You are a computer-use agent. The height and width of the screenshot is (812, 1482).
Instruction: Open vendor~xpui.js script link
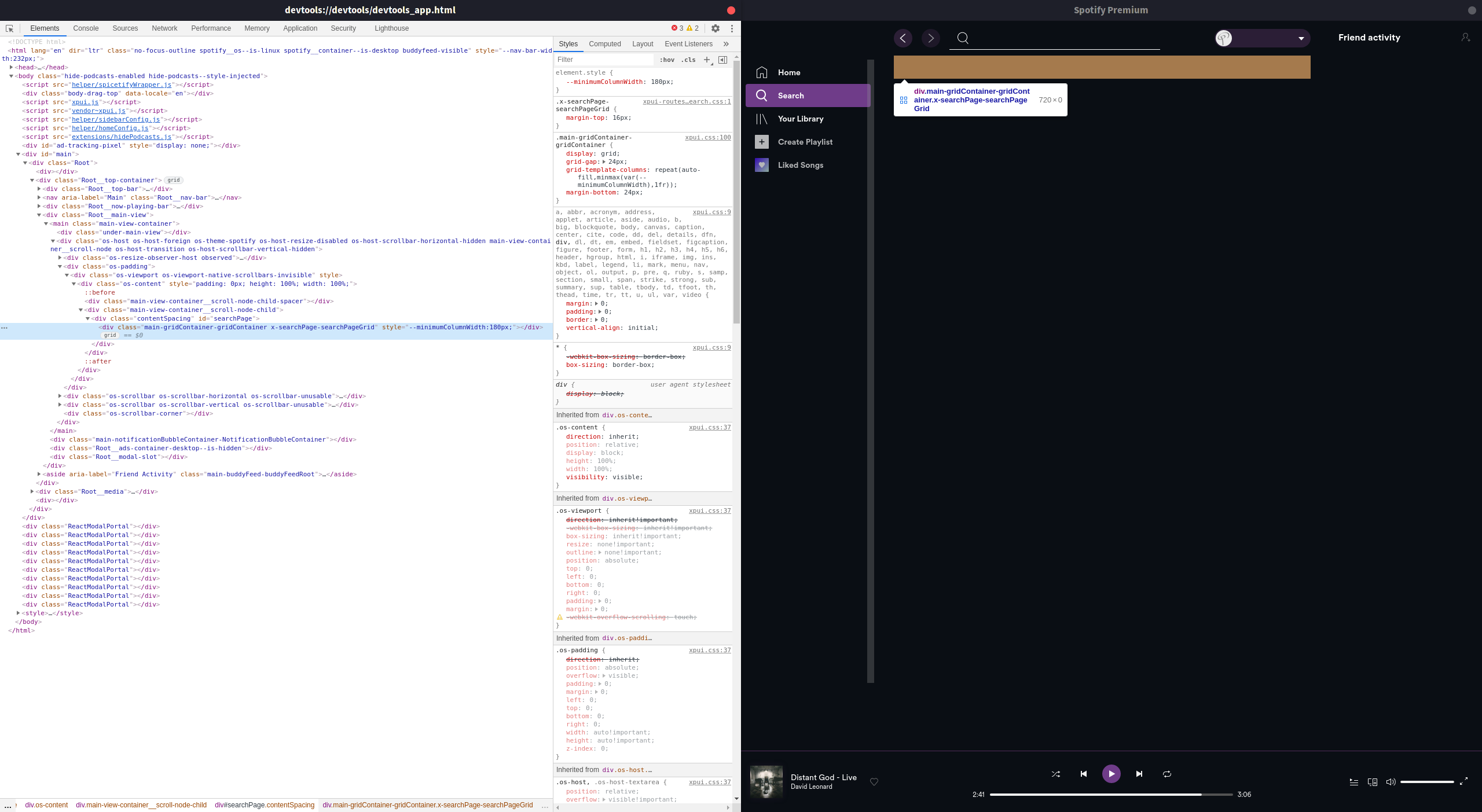(98, 111)
